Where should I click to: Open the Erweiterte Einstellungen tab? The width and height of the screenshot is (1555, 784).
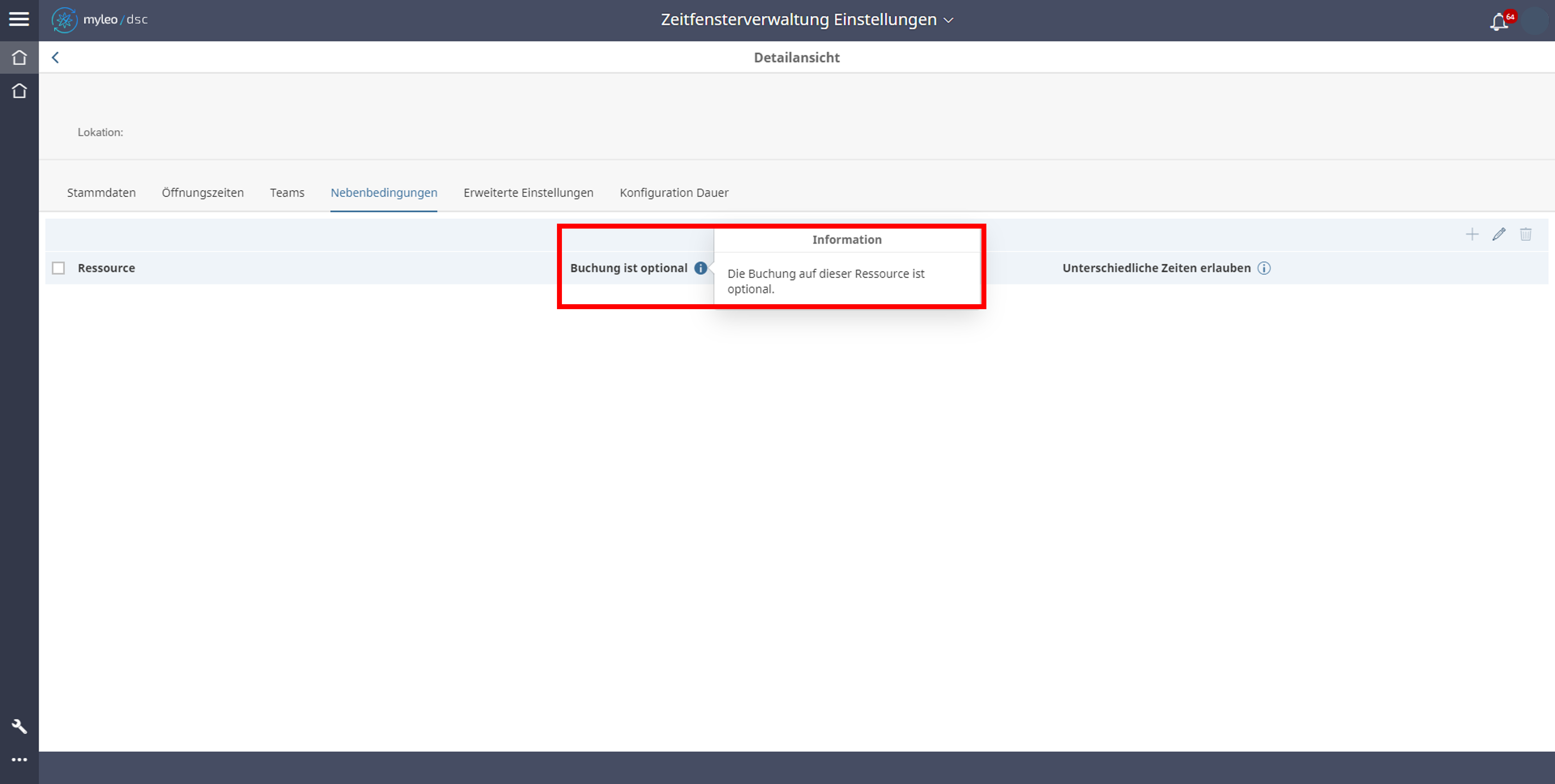[x=528, y=193]
